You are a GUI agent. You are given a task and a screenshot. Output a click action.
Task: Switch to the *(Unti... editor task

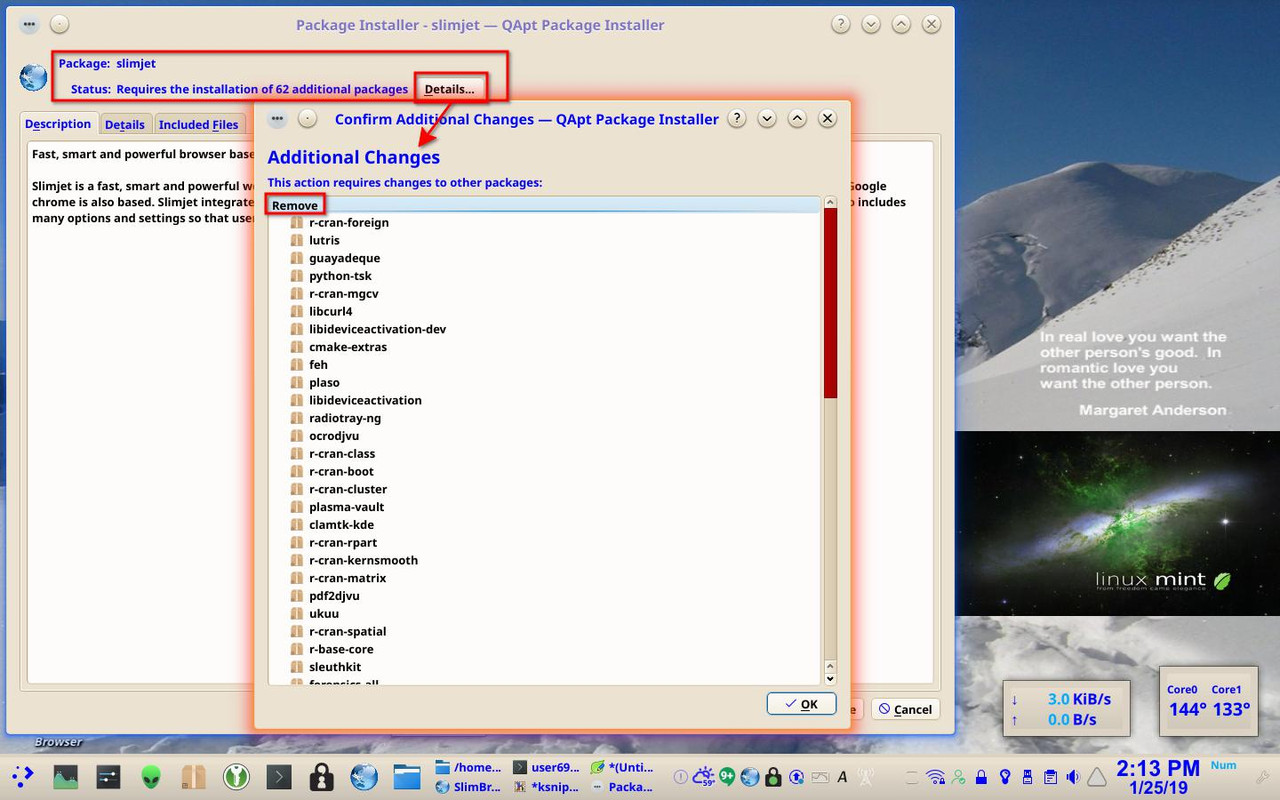[622, 767]
